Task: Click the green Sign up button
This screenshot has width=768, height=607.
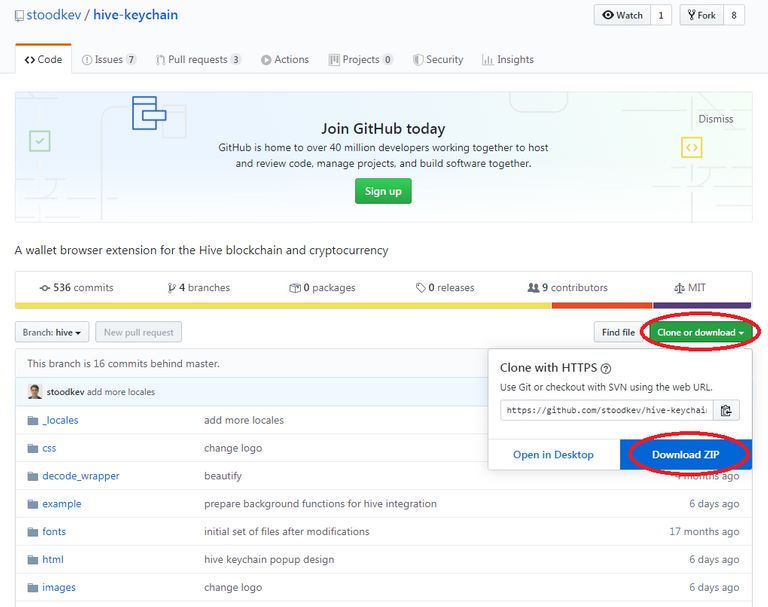Action: (383, 191)
